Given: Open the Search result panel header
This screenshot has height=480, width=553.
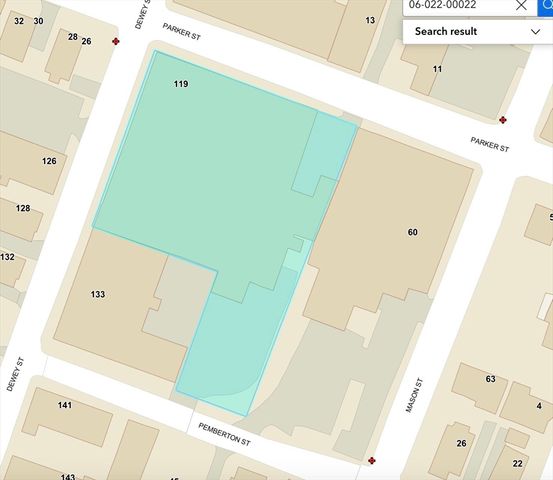Looking at the screenshot, I should coord(478,32).
